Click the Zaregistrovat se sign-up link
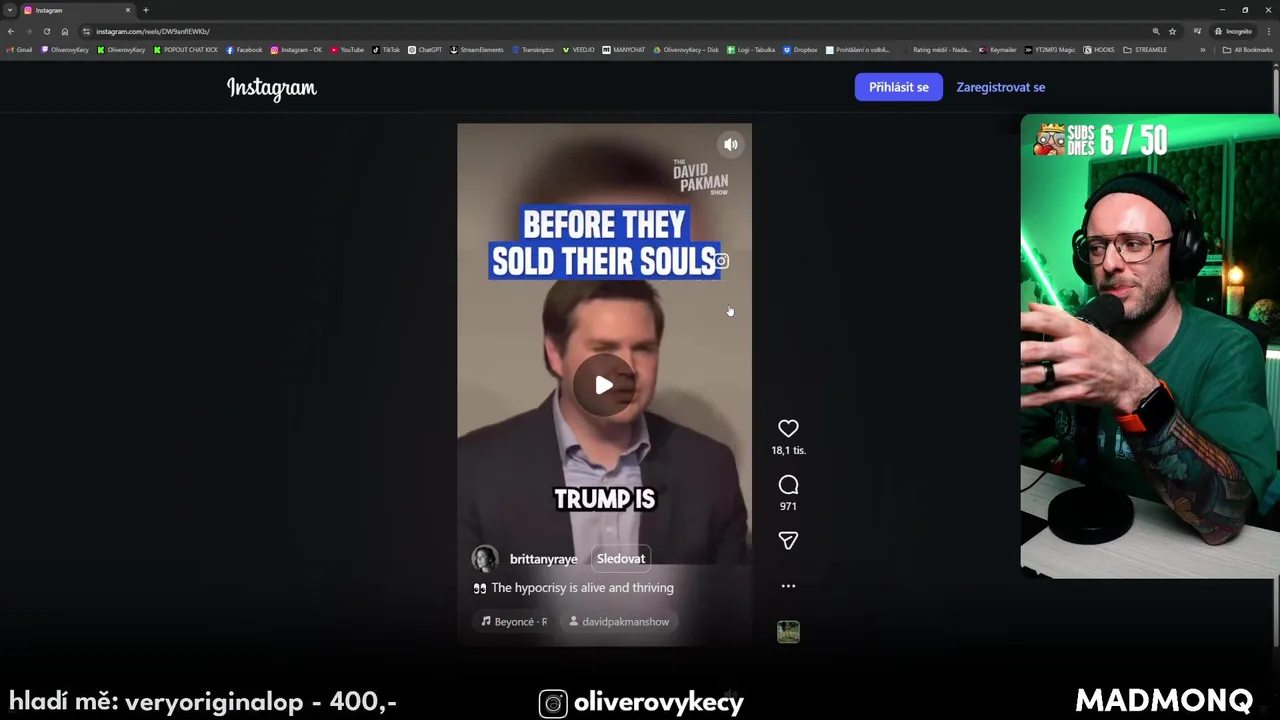Screen dimensions: 1280x720 tap(1000, 87)
